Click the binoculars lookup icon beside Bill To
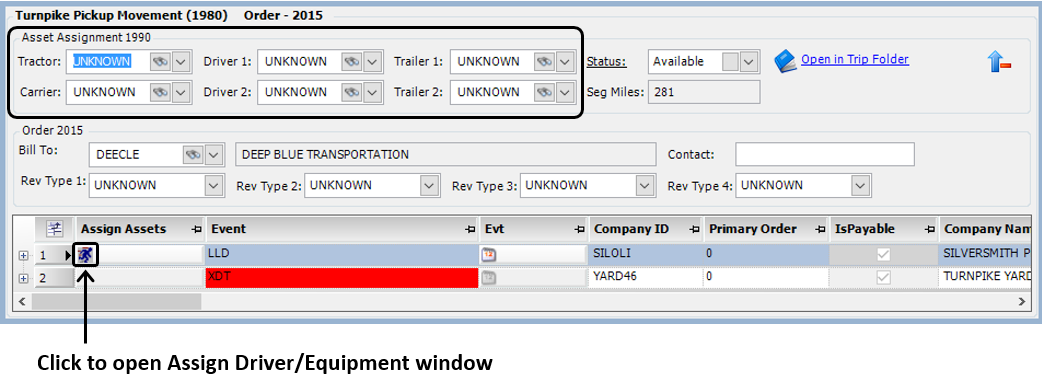Image resolution: width=1042 pixels, height=378 pixels. tap(193, 155)
